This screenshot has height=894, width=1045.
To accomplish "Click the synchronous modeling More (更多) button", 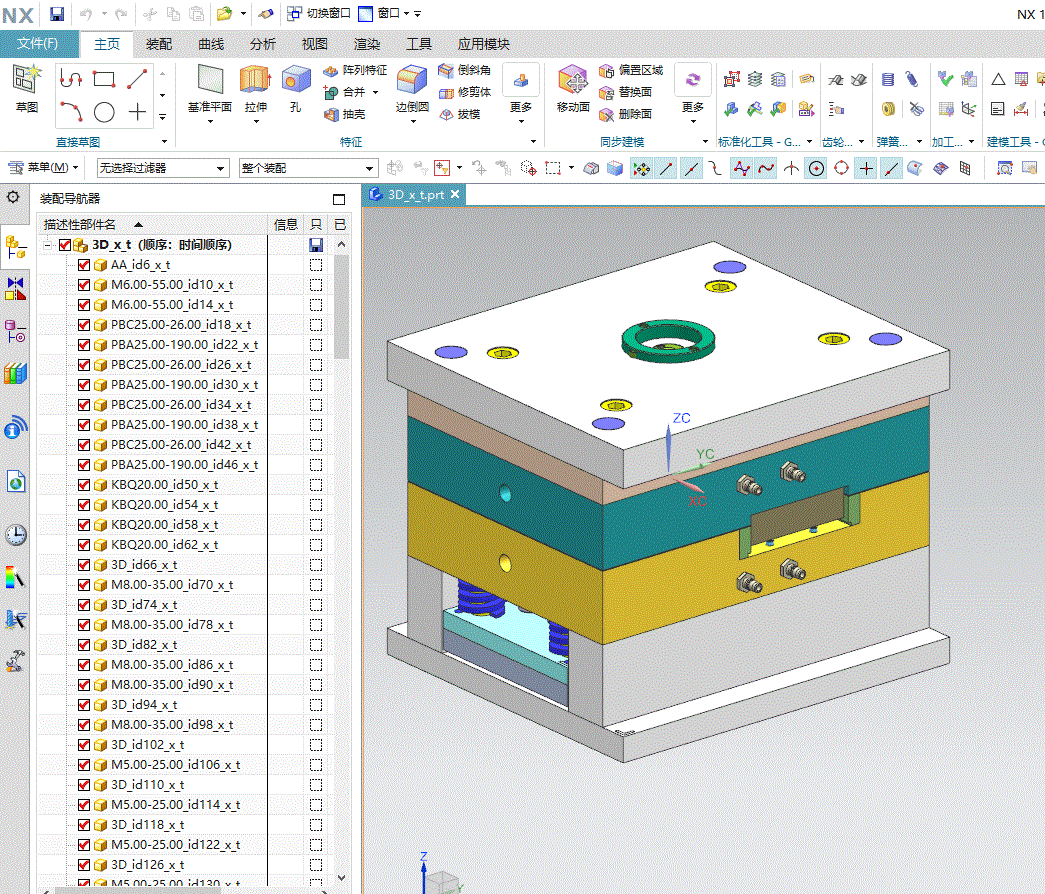I will [692, 93].
